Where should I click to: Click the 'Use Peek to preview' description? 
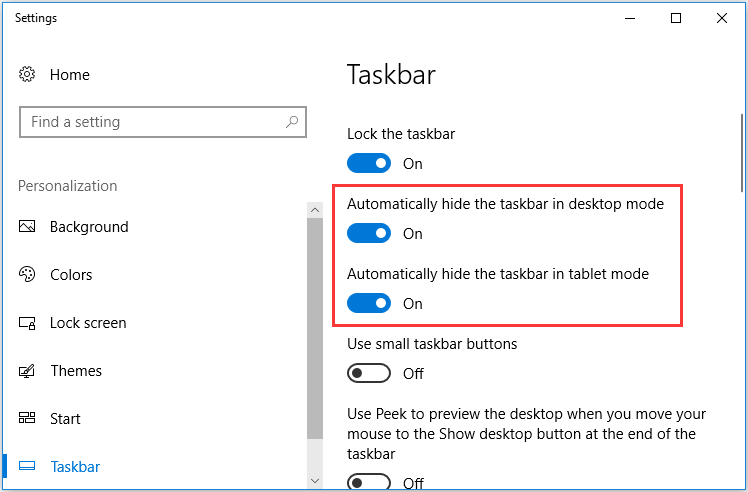(526, 434)
